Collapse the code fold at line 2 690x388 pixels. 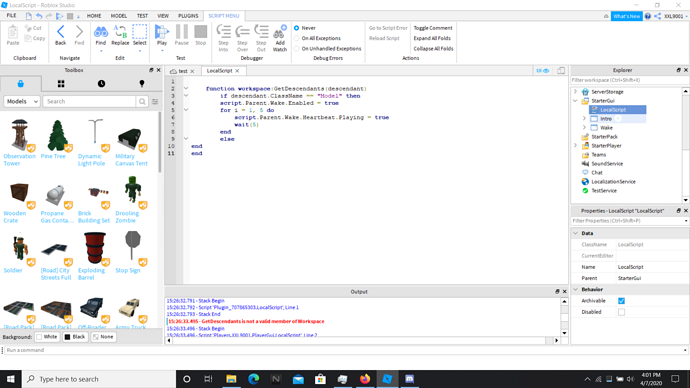coord(186,88)
